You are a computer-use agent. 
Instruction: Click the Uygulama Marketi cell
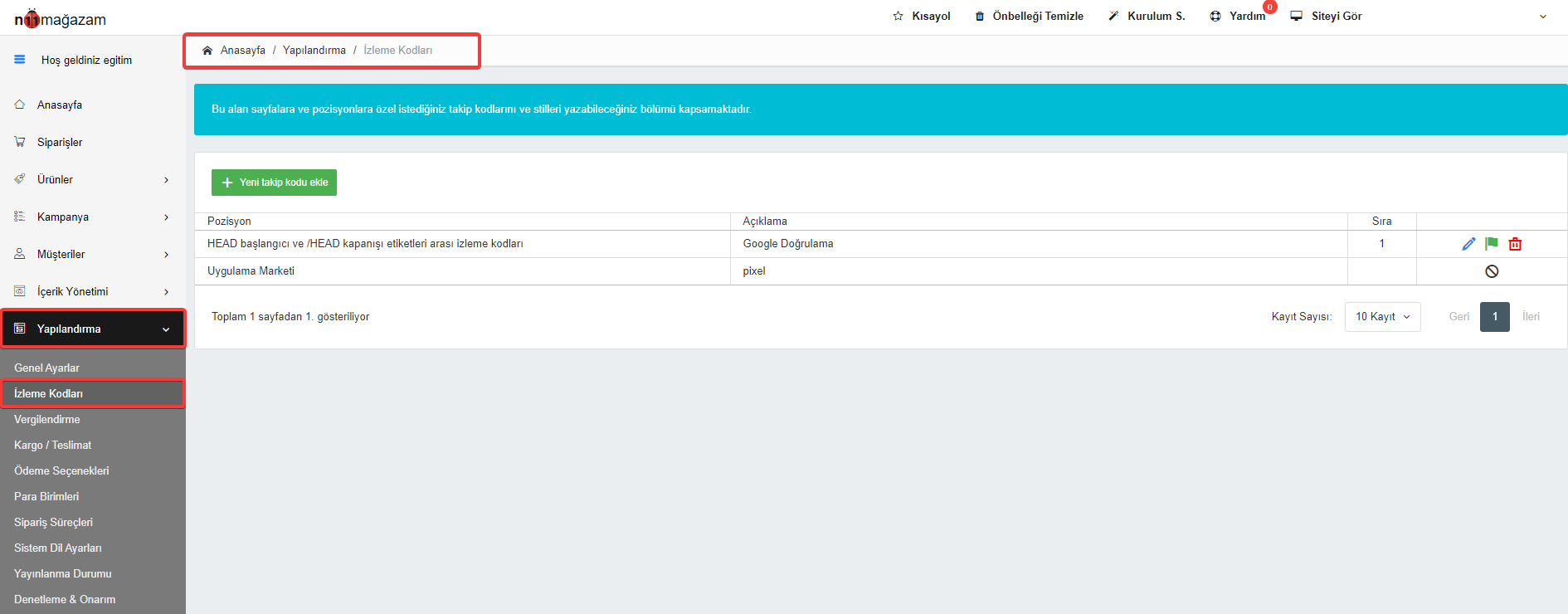(462, 271)
